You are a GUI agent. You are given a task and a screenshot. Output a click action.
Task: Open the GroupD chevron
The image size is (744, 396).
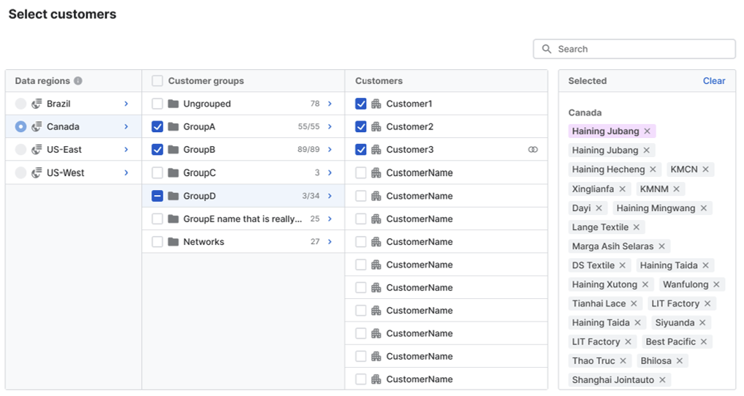pos(330,196)
